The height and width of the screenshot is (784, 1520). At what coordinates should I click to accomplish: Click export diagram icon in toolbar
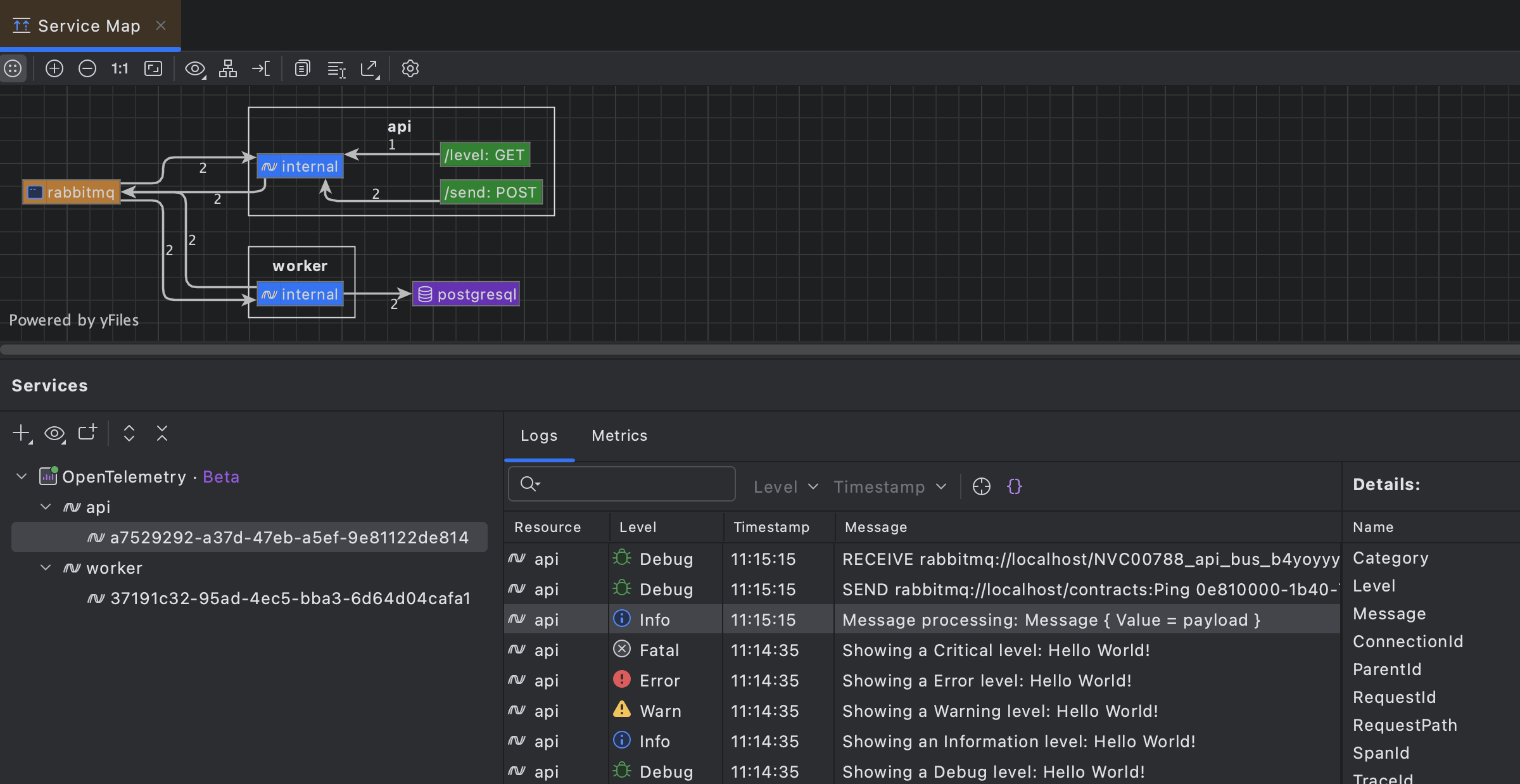pos(369,68)
